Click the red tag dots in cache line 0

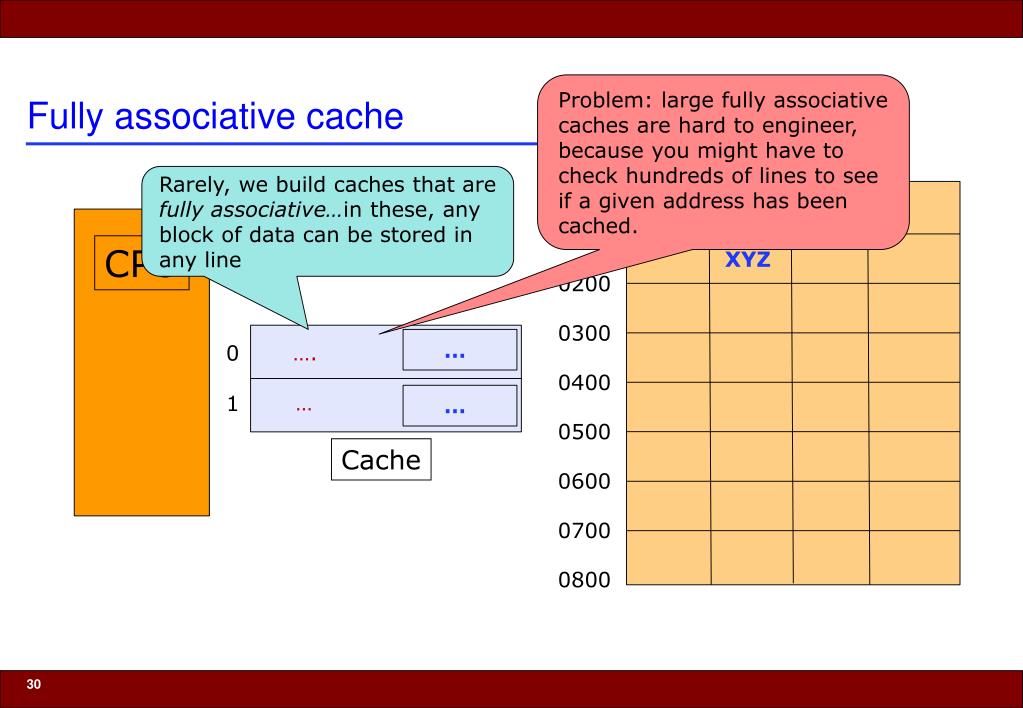(x=305, y=358)
